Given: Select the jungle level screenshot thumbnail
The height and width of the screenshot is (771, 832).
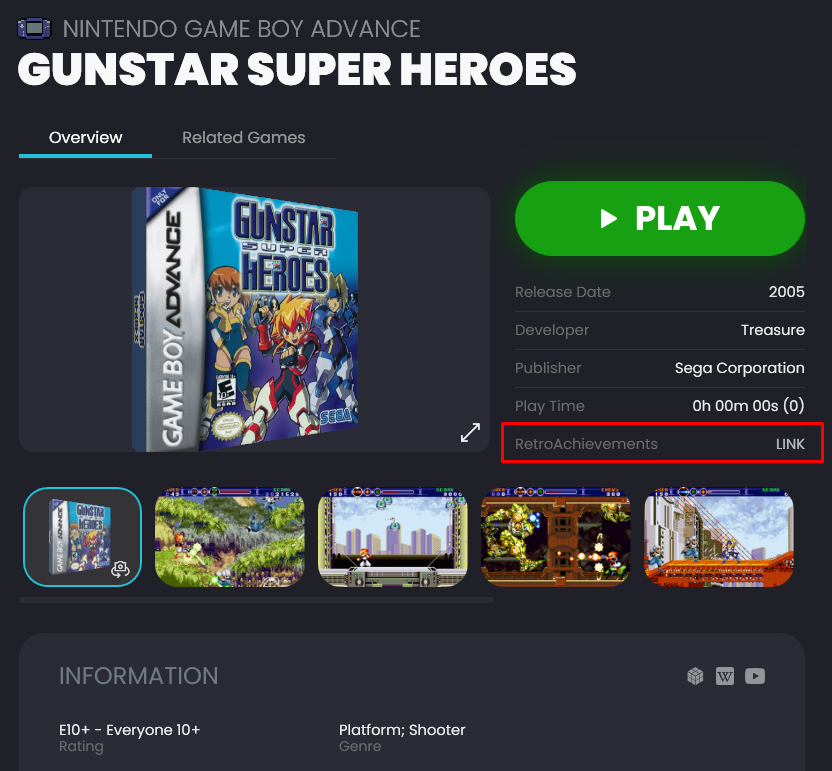Looking at the screenshot, I should (x=230, y=537).
